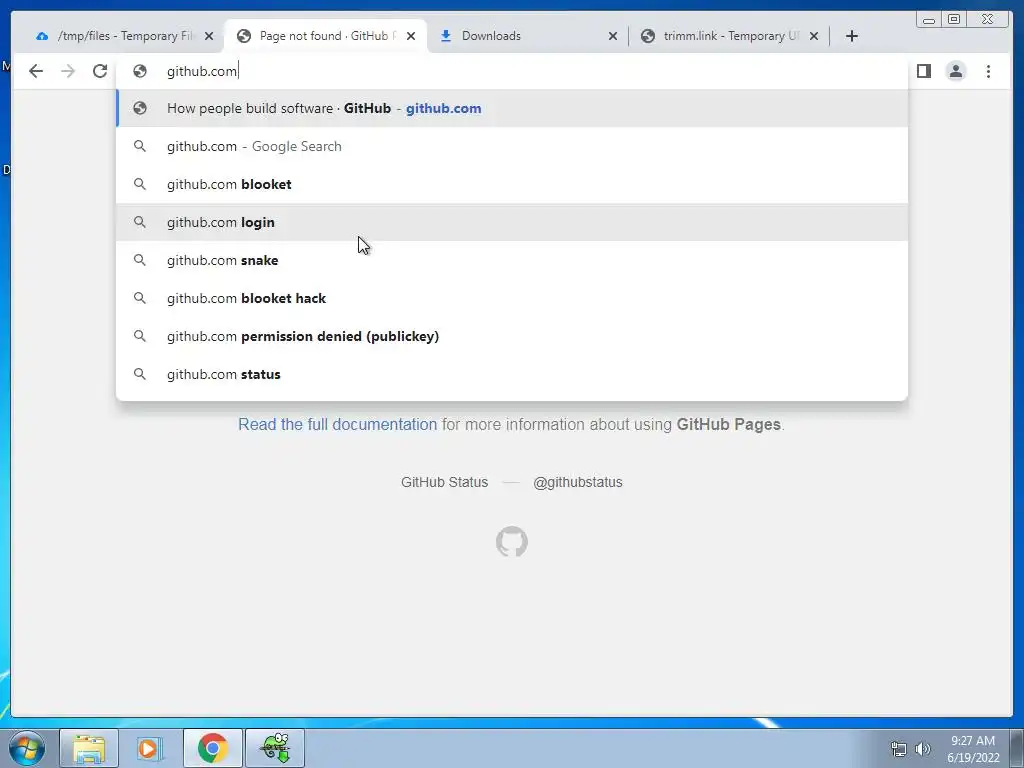1024x768 pixels.
Task: Switch to the /tmp/files Temporary Files tab
Action: 124,36
